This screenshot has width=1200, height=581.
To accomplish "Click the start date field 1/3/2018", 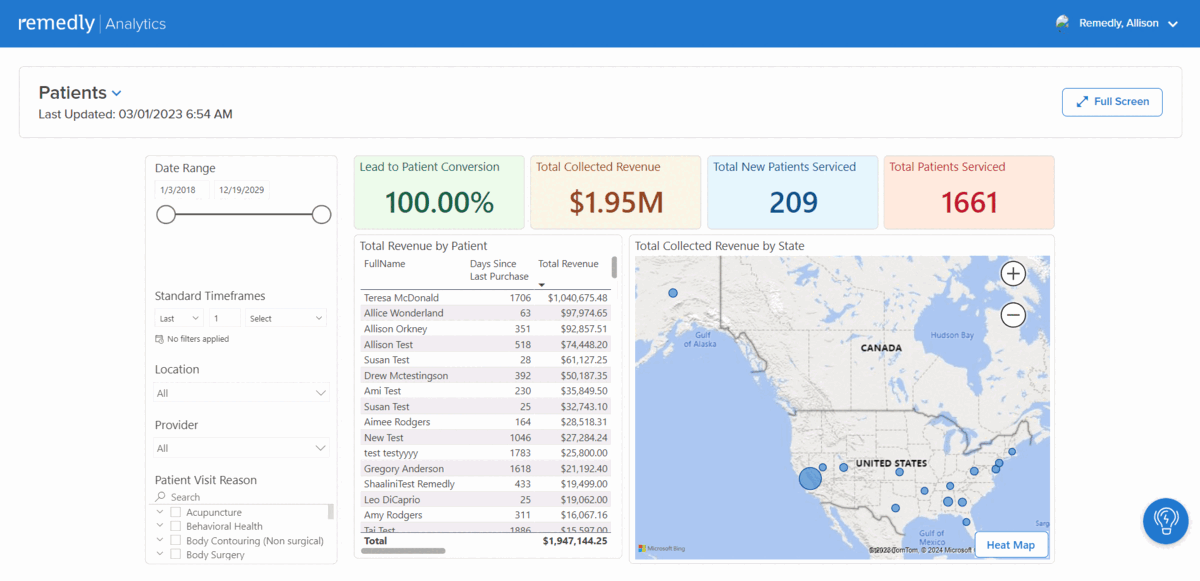I will tap(181, 190).
